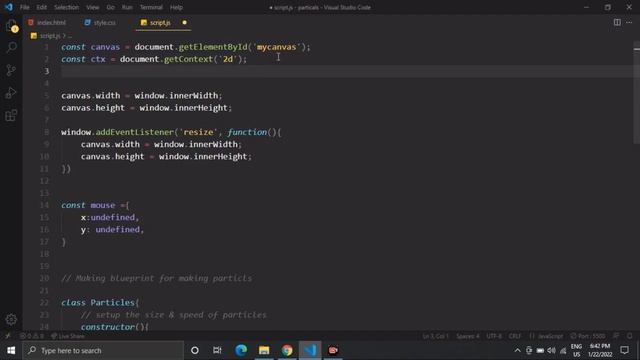Click the 'mycanvas' string on line 1
This screenshot has width=640, height=360.
pos(276,47)
